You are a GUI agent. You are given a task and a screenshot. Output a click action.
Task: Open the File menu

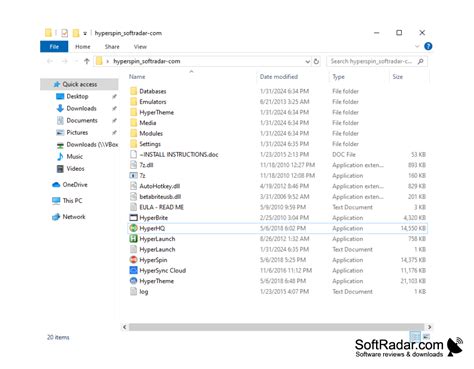54,47
